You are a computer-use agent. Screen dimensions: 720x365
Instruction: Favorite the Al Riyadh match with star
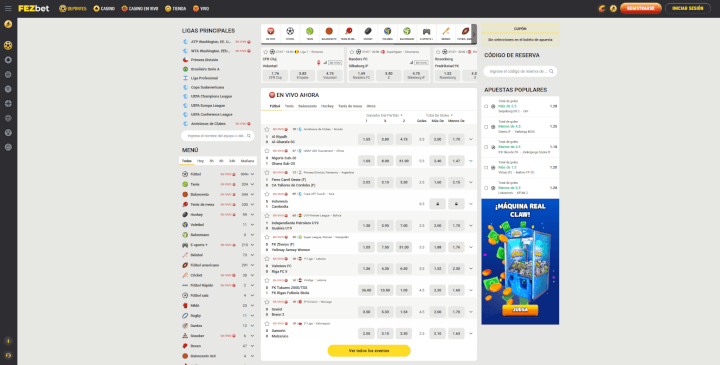click(267, 129)
